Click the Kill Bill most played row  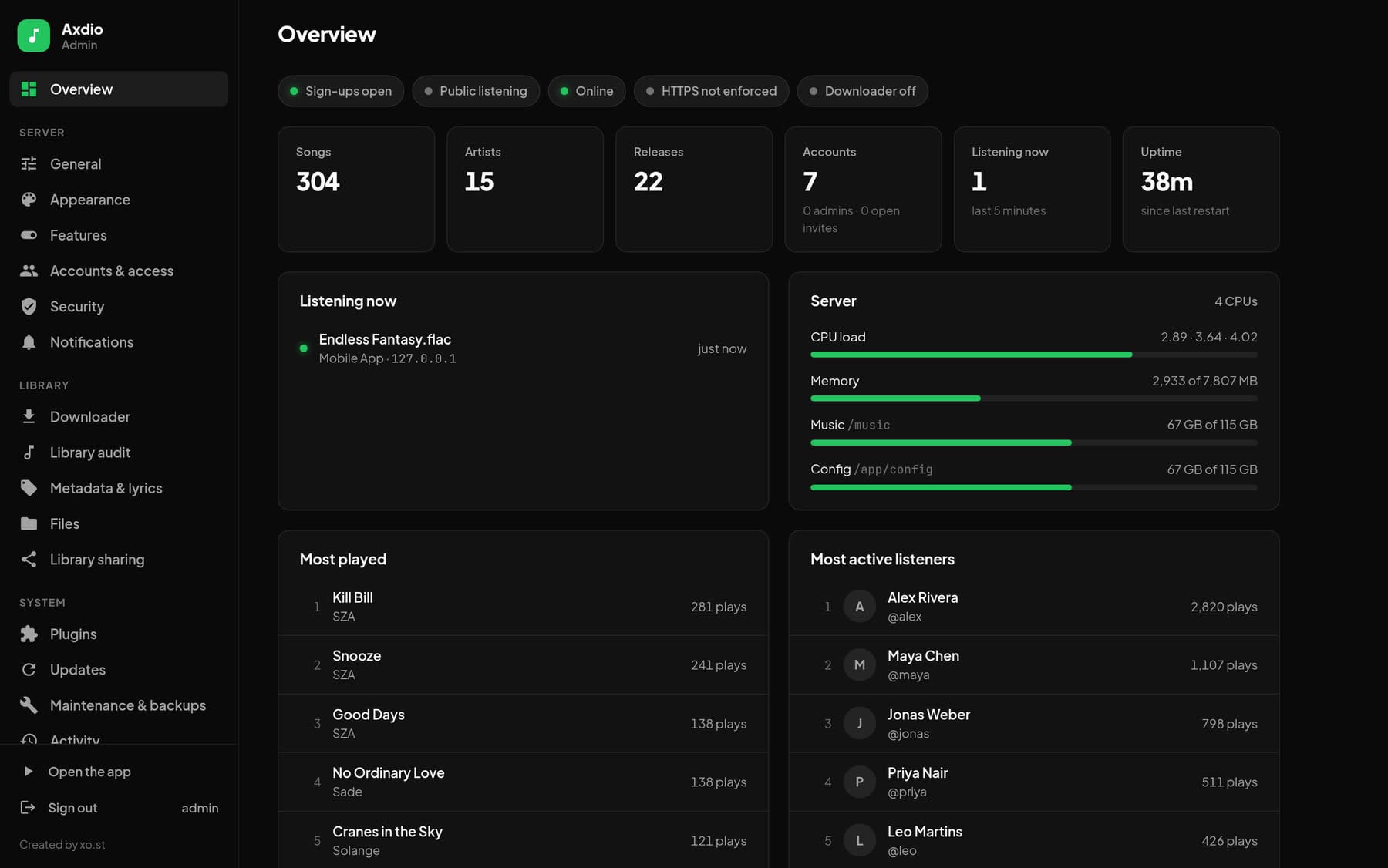click(x=523, y=607)
